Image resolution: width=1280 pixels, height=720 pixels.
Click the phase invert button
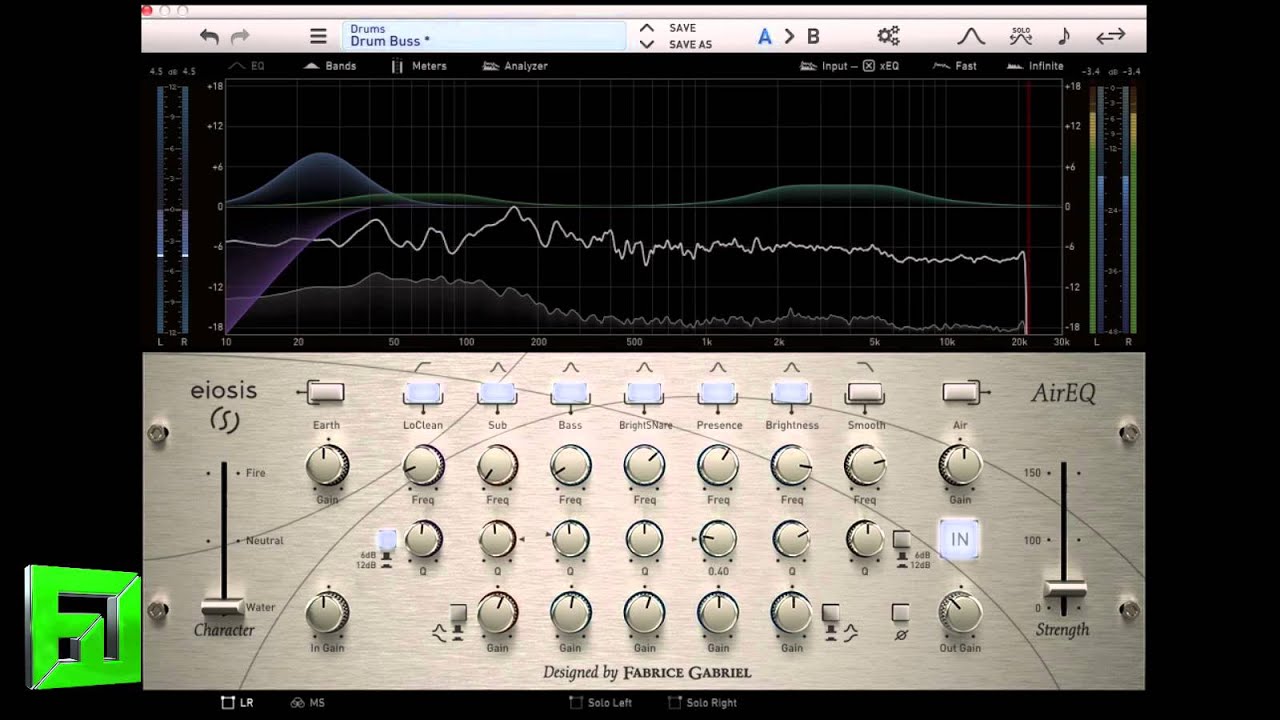pos(901,613)
